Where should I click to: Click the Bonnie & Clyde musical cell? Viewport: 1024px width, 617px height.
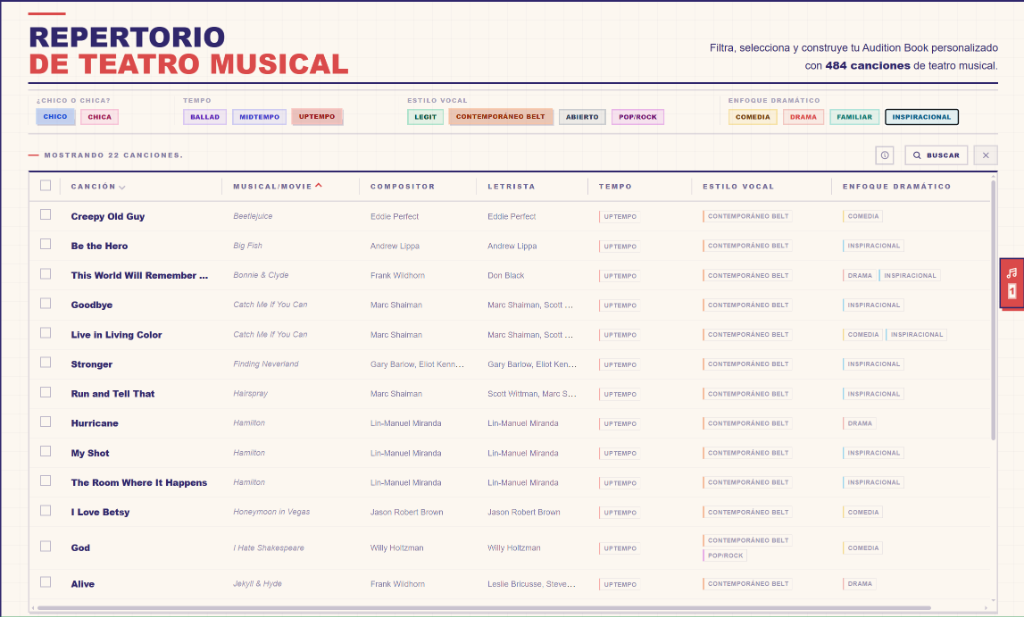coord(261,276)
